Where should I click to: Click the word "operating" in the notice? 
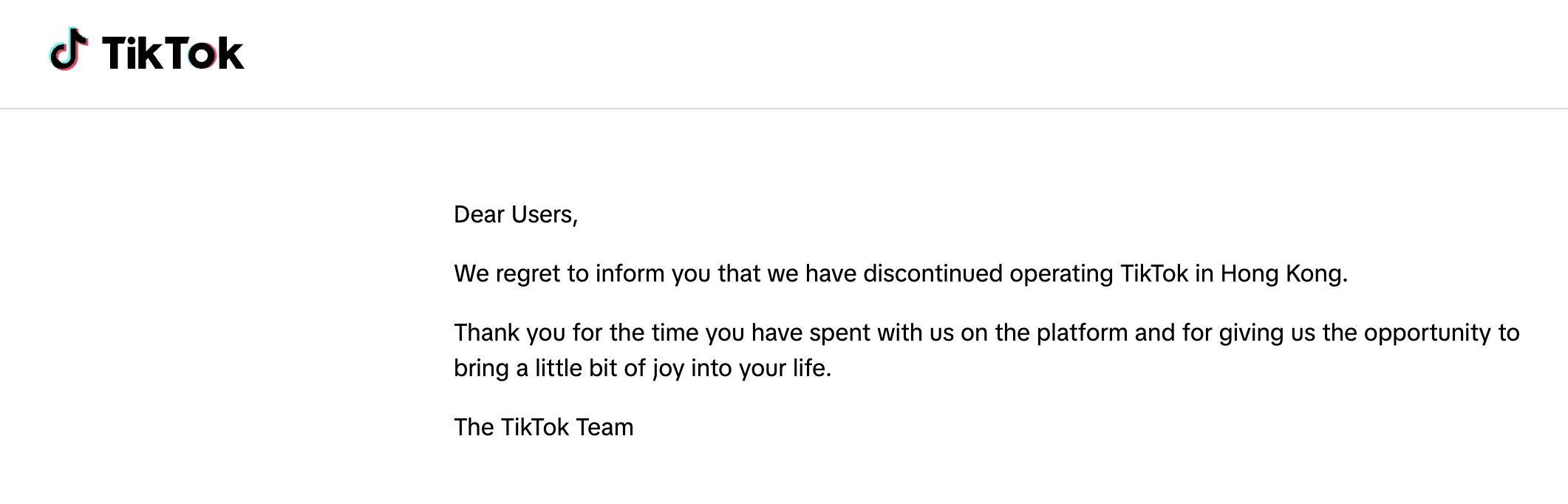[1061, 273]
